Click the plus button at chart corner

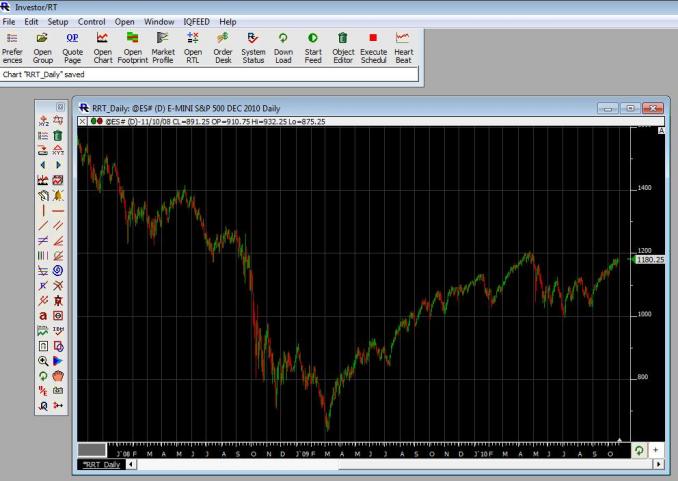pyautogui.click(x=656, y=451)
